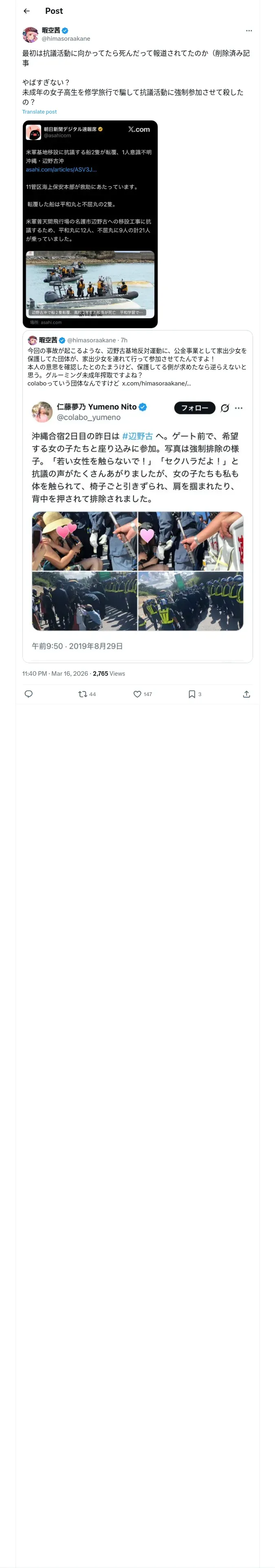This screenshot has width=275, height=1568.
Task: Open the 仁藤夢乃 Yumeno Nito profile avatar
Action: pos(42,412)
